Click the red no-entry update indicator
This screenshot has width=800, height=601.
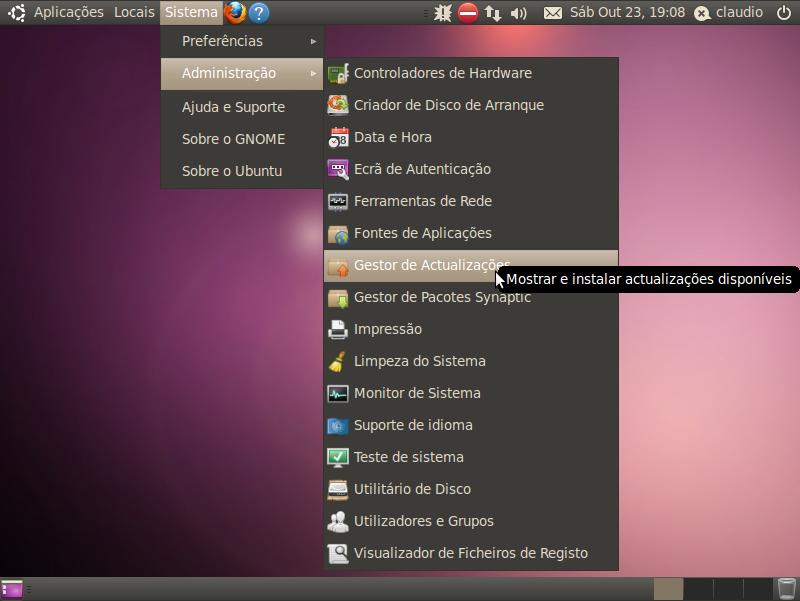pyautogui.click(x=468, y=13)
